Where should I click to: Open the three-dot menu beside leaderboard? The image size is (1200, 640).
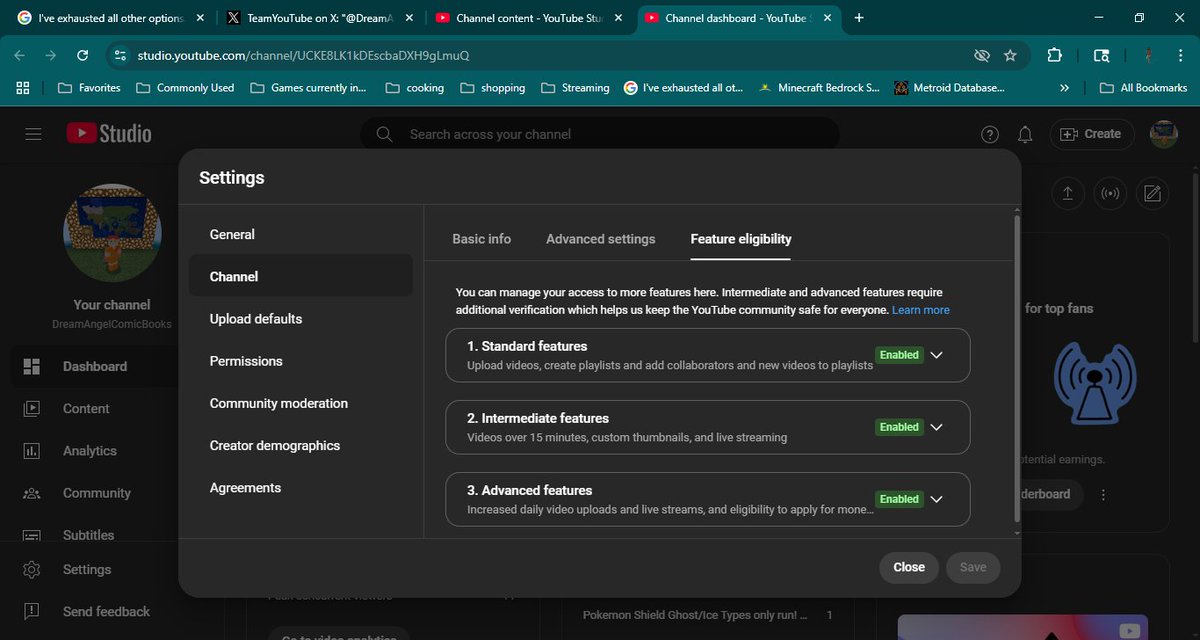point(1103,494)
